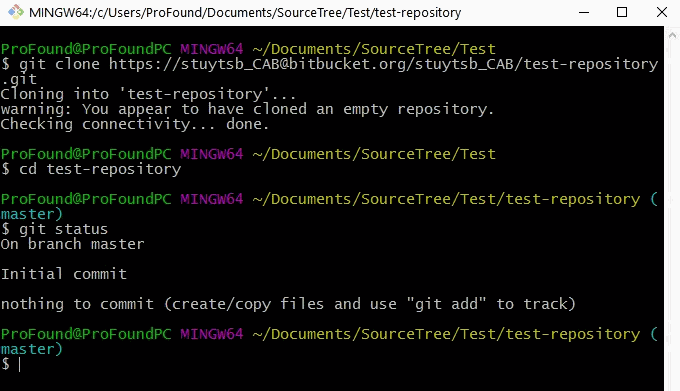The width and height of the screenshot is (680, 391).
Task: Click the 'On branch master' output line
Action: coord(72,244)
